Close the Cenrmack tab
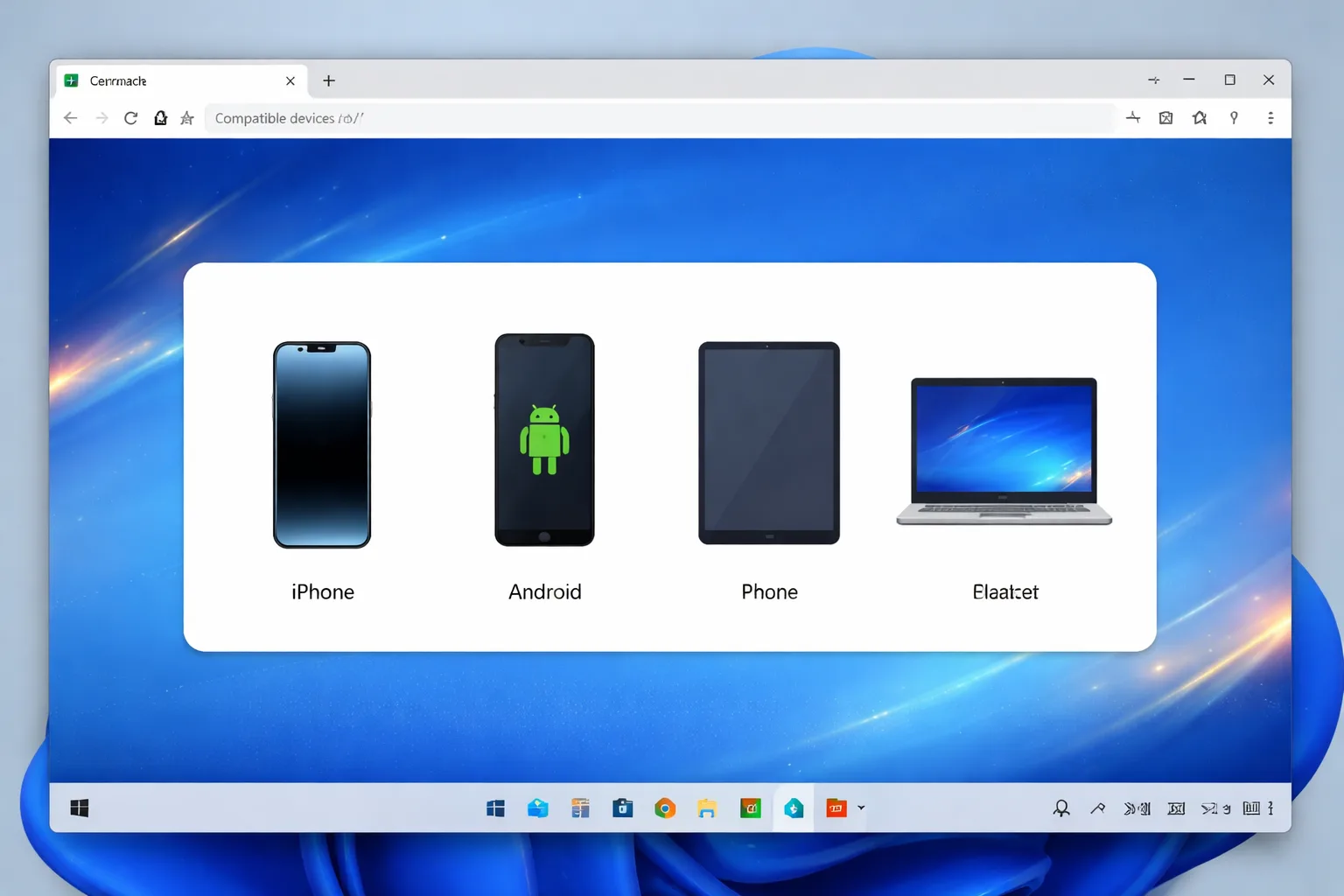1344x896 pixels. 290,80
